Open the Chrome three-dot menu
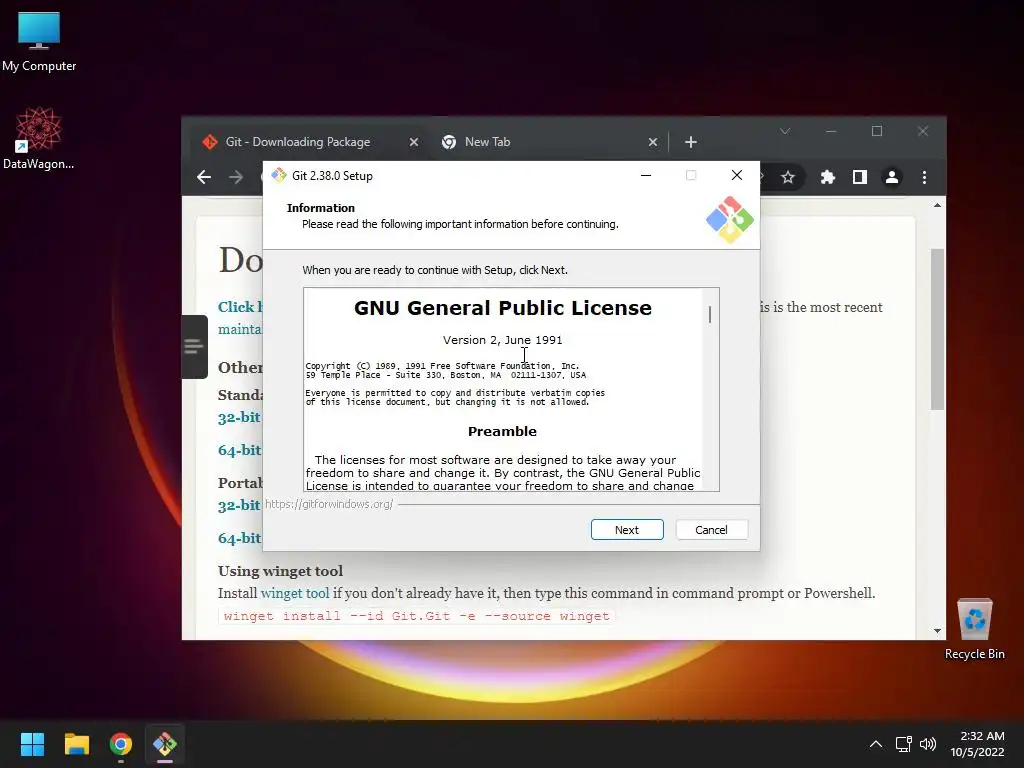This screenshot has width=1024, height=768. click(924, 177)
